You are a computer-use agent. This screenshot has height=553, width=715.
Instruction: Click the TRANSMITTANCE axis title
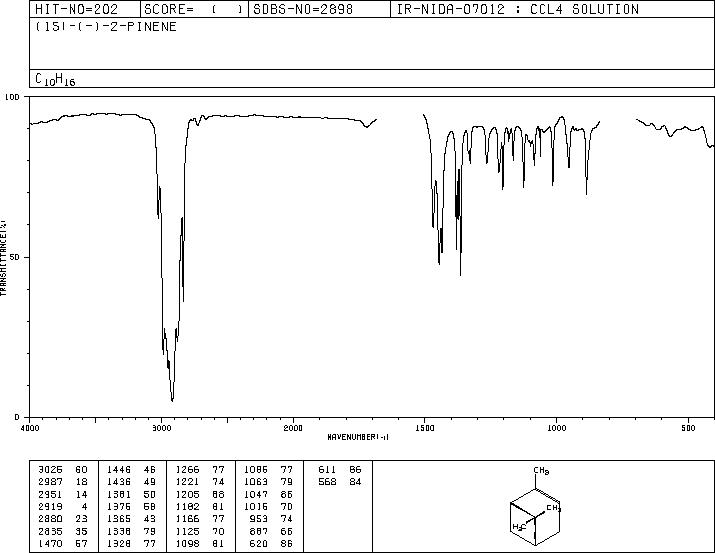click(3, 257)
